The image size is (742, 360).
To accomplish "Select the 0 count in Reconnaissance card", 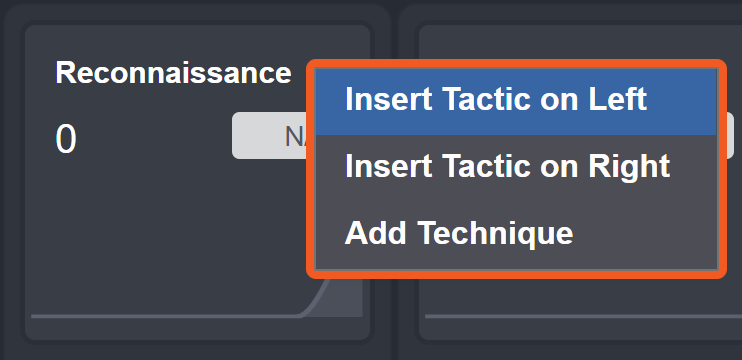I will [66, 140].
